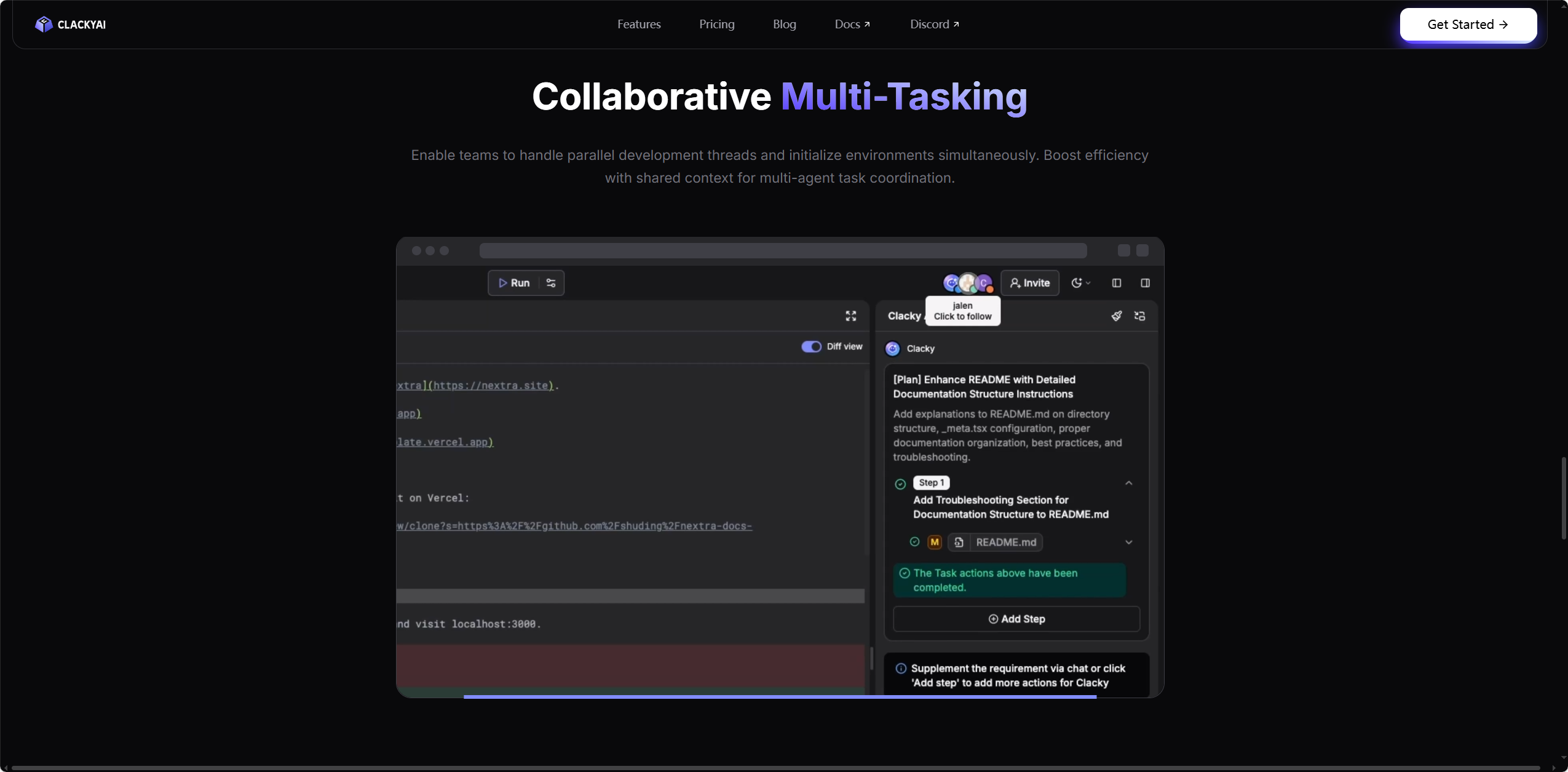
Task: Collapse Step 1 with the chevron
Action: 1129,483
